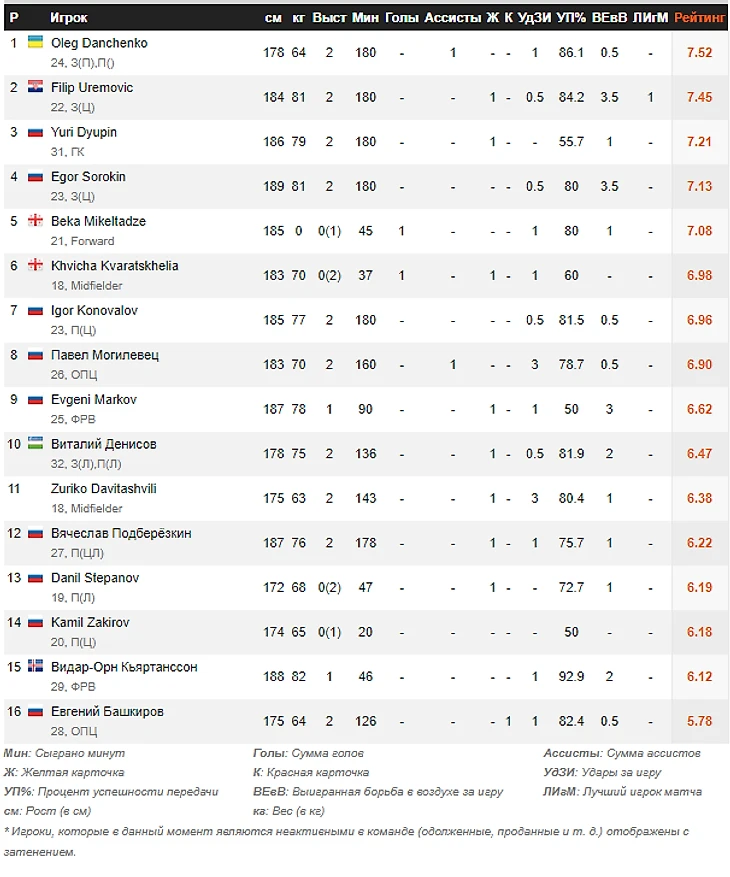Click the Icelandic flag beside Видар-Орн Кьяртанссон
The height and width of the screenshot is (877, 730).
(x=35, y=666)
